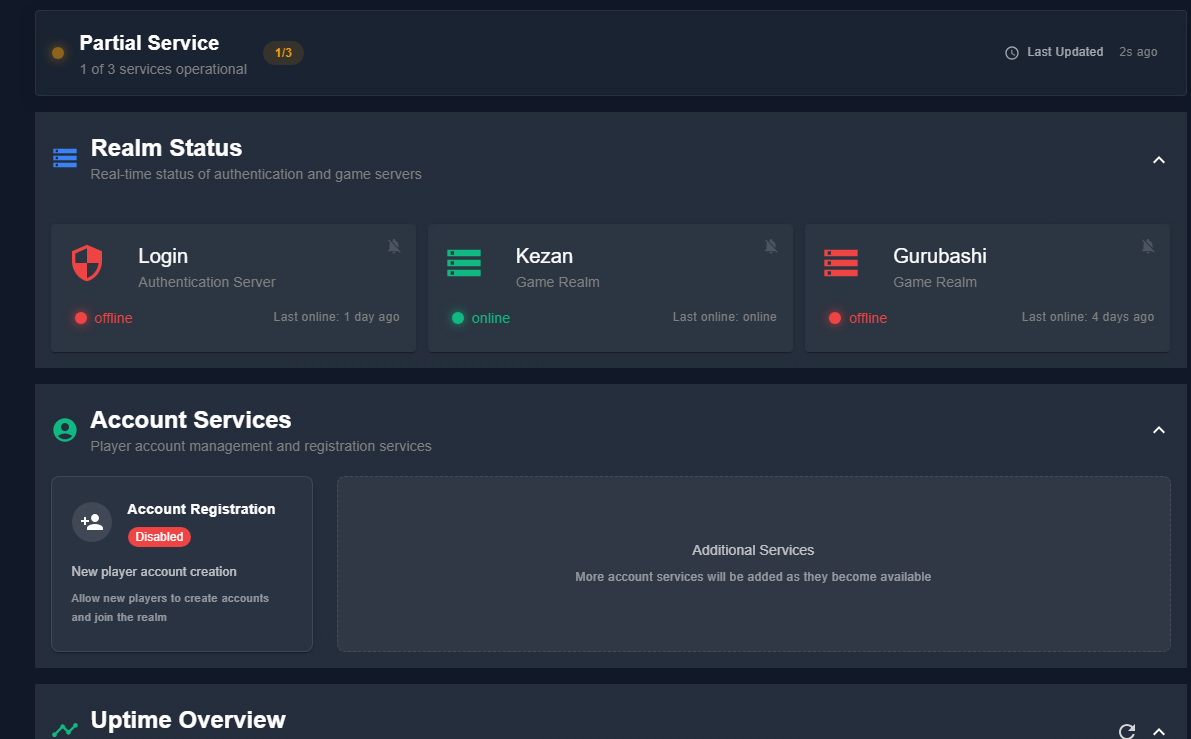Screen dimensions: 1191x739
Task: Click the Gurubashi 'offline' status text
Action: 868,318
